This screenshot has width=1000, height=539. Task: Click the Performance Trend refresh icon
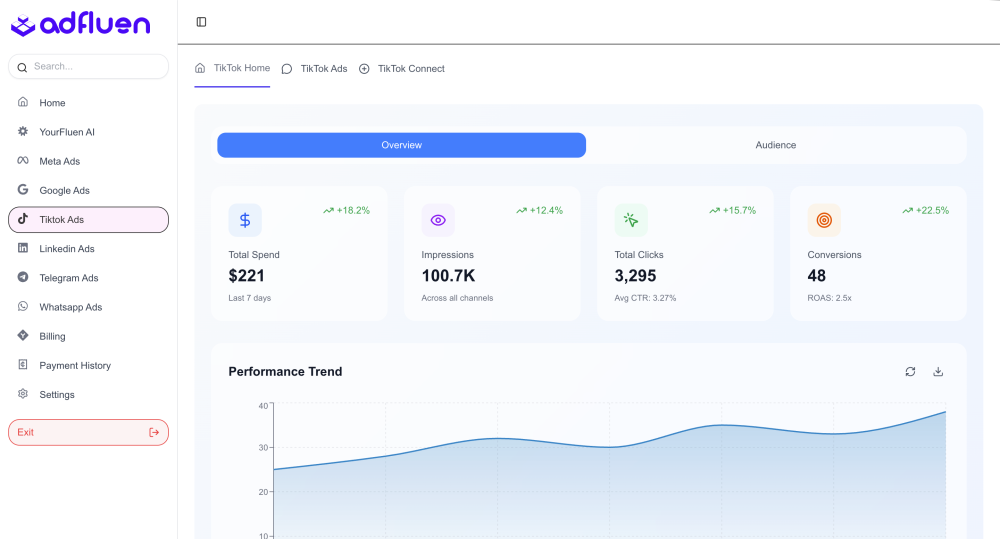(910, 372)
